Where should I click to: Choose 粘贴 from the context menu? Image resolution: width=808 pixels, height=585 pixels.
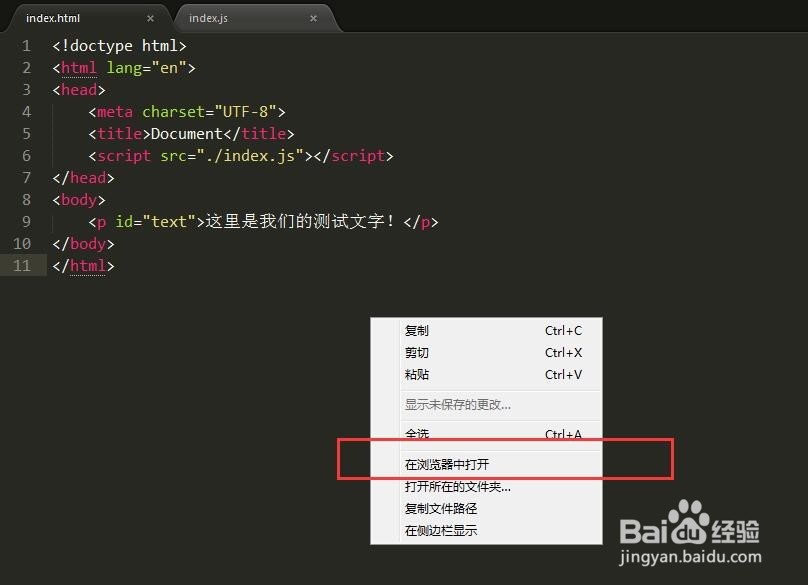(x=486, y=375)
